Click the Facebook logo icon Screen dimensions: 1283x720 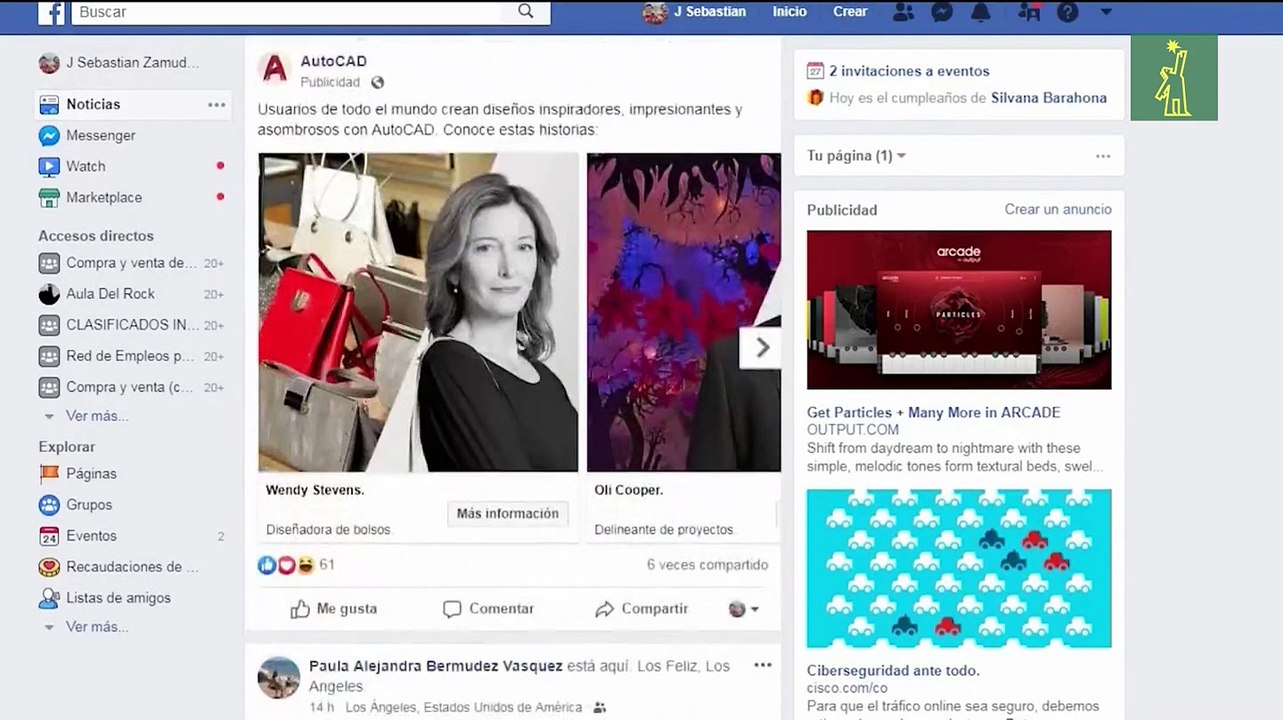coord(51,12)
